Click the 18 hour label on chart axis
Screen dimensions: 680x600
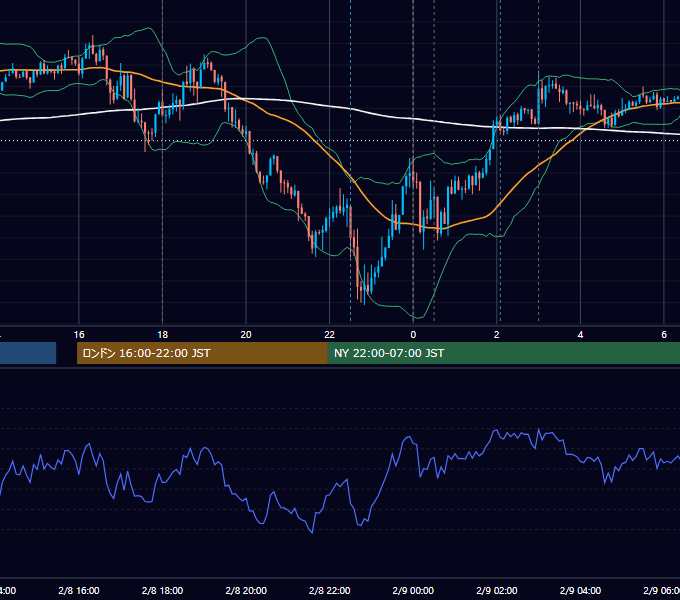[163, 335]
